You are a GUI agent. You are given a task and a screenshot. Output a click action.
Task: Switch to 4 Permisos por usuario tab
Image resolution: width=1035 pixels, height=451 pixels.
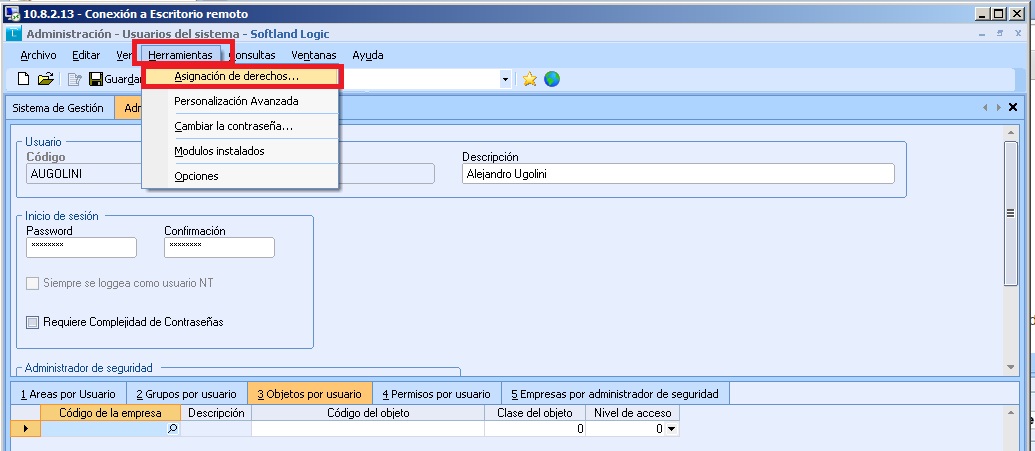pyautogui.click(x=436, y=394)
